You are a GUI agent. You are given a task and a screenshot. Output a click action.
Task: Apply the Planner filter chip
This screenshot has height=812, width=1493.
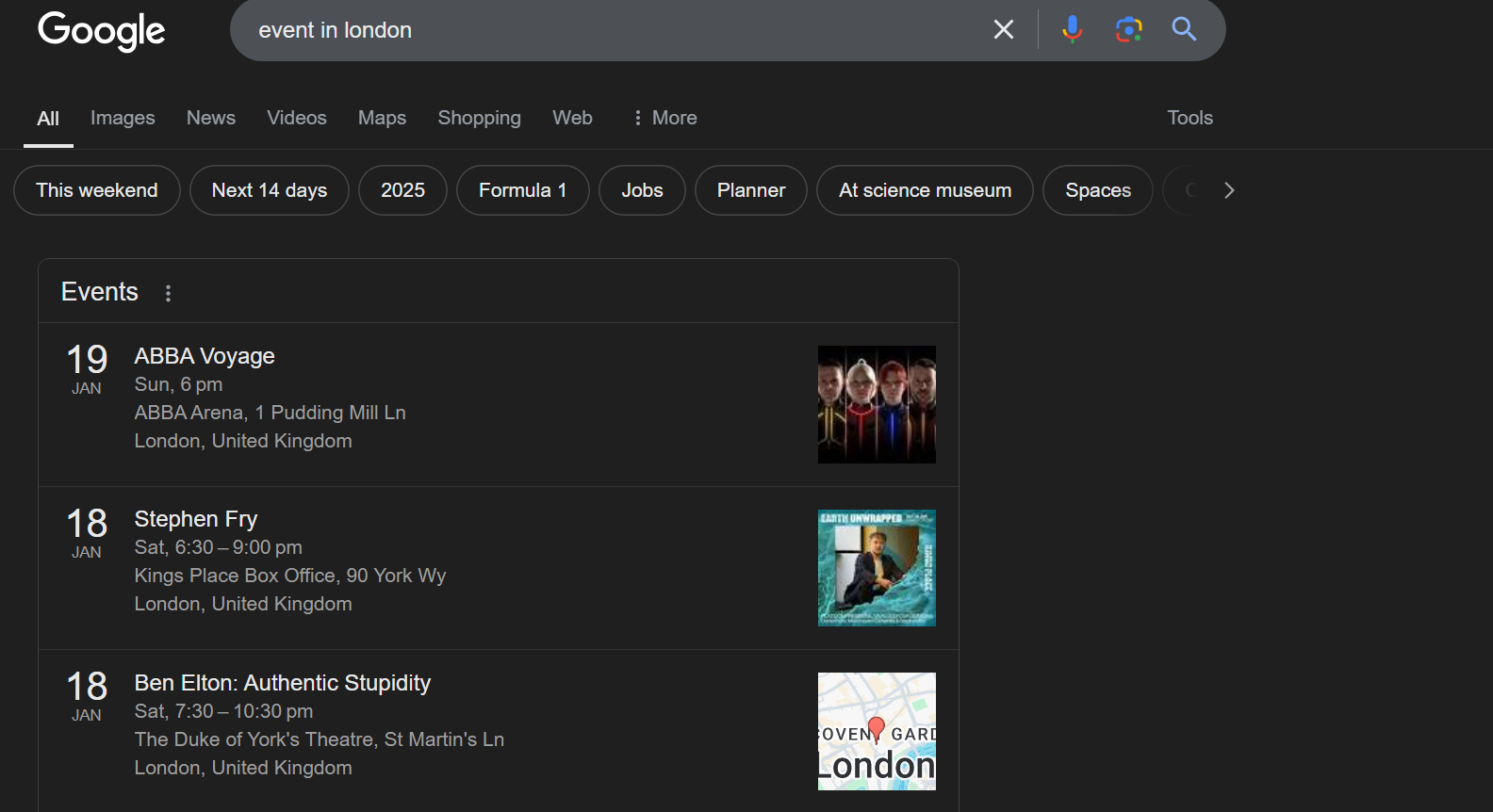751,190
